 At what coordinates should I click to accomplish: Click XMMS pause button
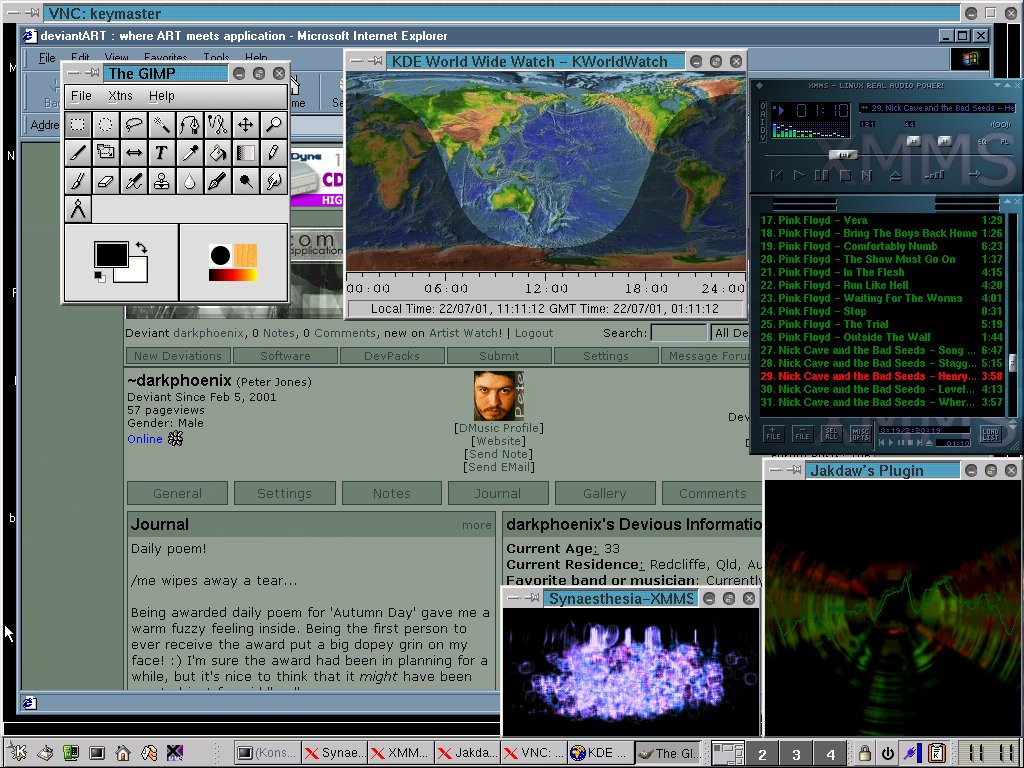click(822, 175)
